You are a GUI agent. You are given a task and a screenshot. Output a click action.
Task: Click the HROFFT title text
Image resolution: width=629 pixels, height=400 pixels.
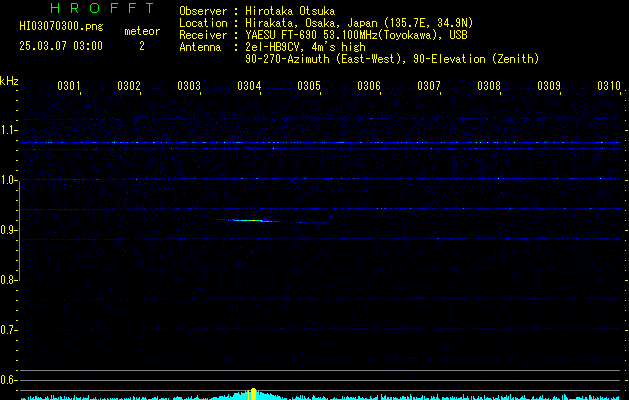(102, 8)
